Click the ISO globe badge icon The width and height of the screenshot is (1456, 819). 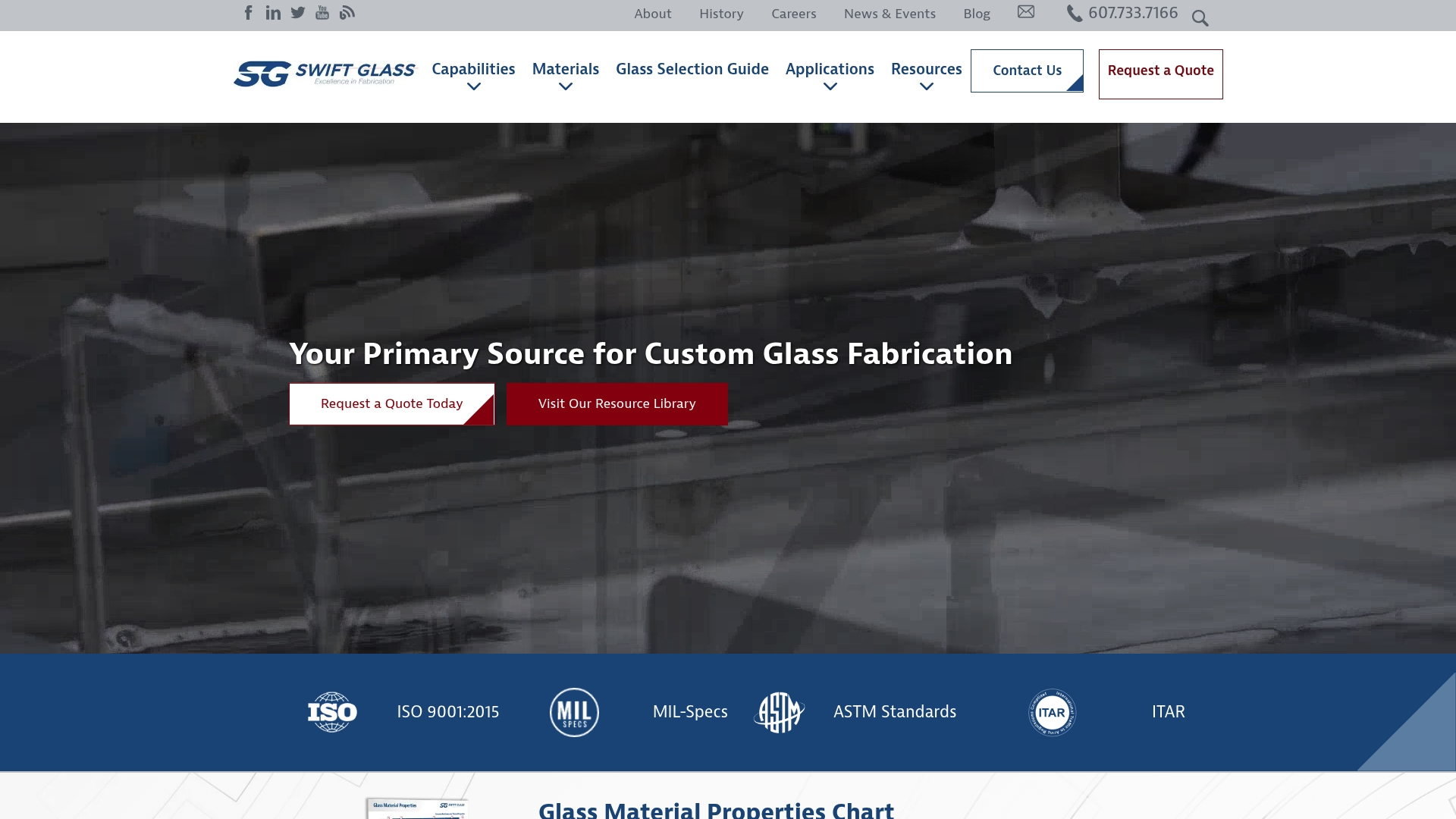[332, 712]
